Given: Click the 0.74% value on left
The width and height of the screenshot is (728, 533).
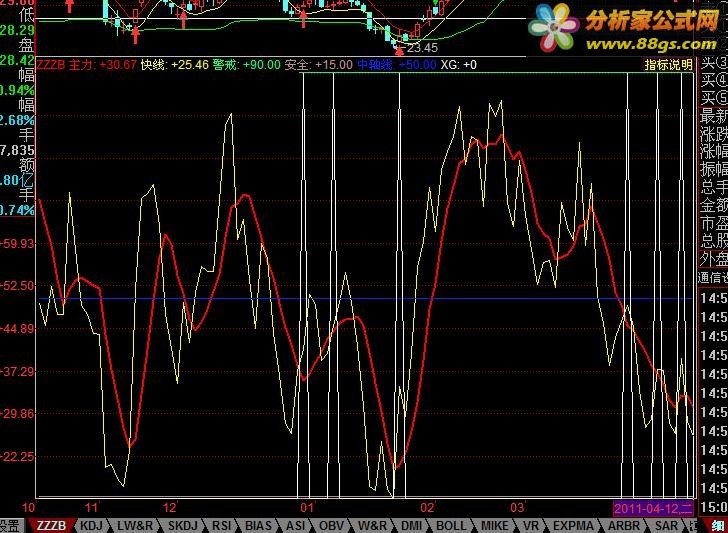Looking at the screenshot, I should (x=18, y=210).
